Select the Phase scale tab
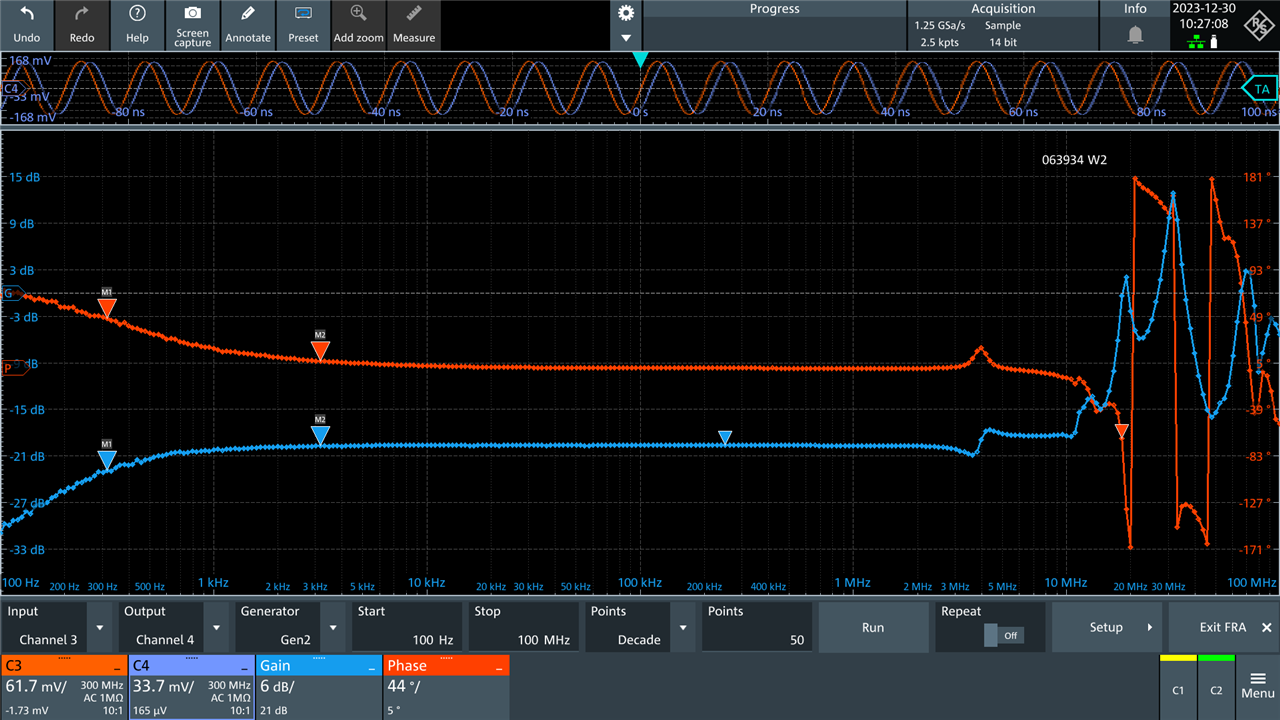The image size is (1280, 720). pos(446,666)
